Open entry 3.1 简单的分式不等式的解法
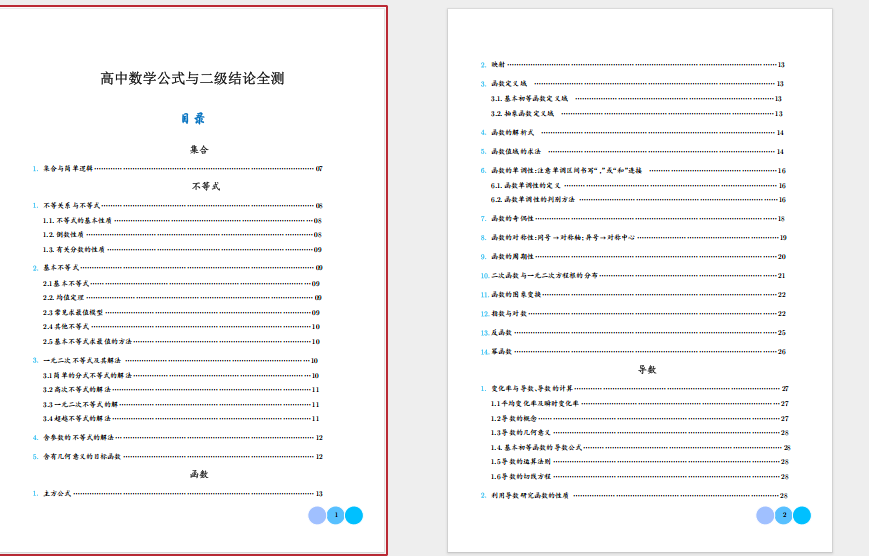This screenshot has height=556, width=869. [181, 375]
